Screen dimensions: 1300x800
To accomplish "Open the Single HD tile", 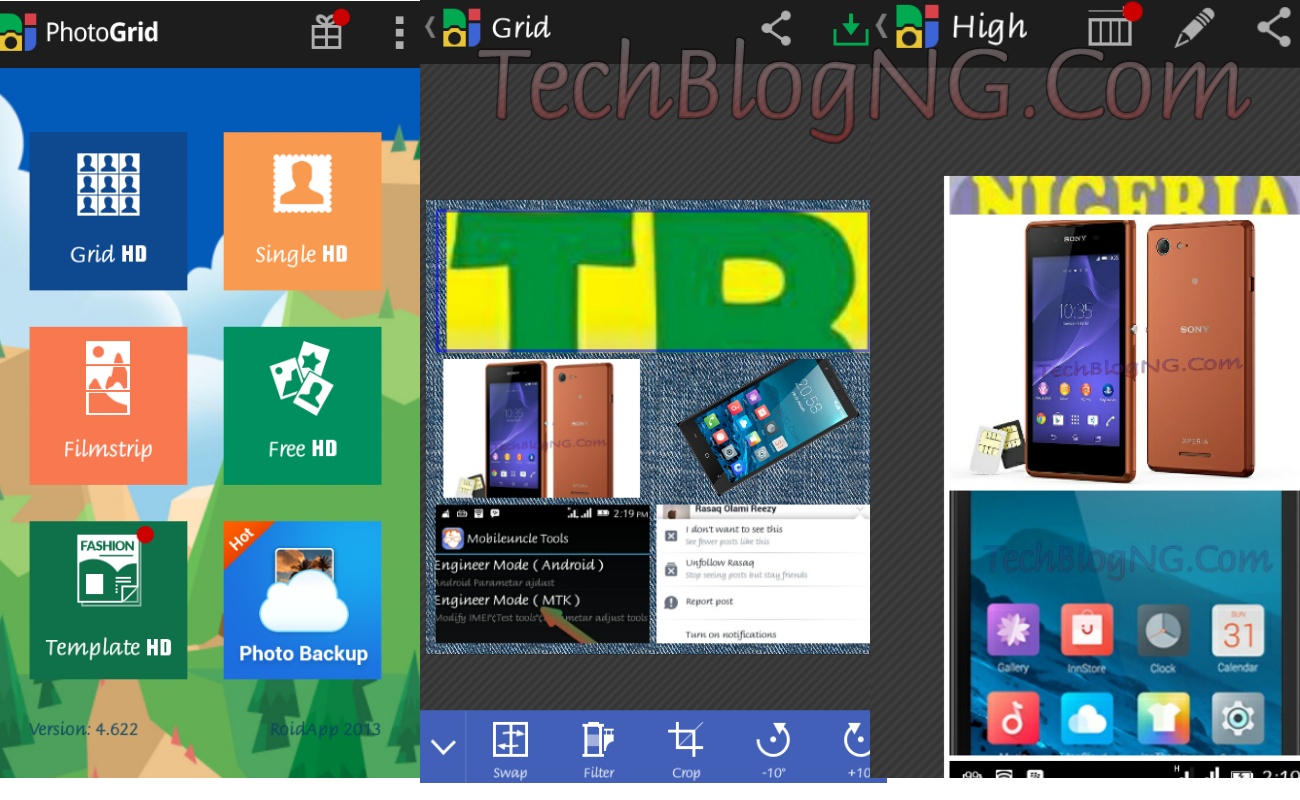I will (302, 211).
